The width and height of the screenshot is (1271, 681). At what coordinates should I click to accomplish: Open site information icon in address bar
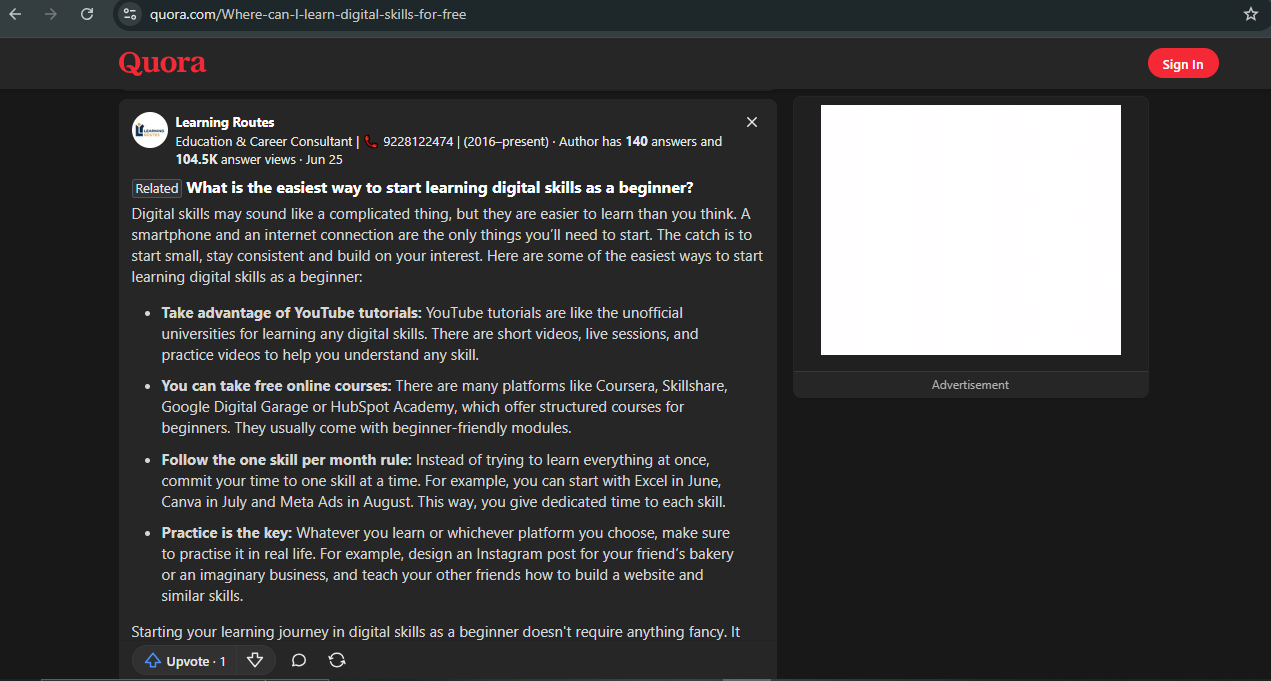(x=129, y=14)
